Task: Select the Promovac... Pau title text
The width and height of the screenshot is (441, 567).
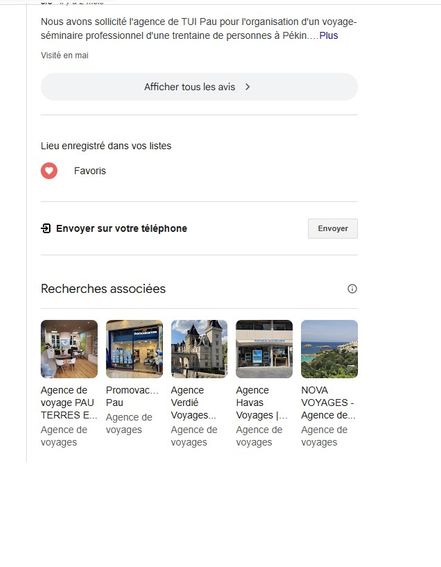Action: click(x=132, y=396)
